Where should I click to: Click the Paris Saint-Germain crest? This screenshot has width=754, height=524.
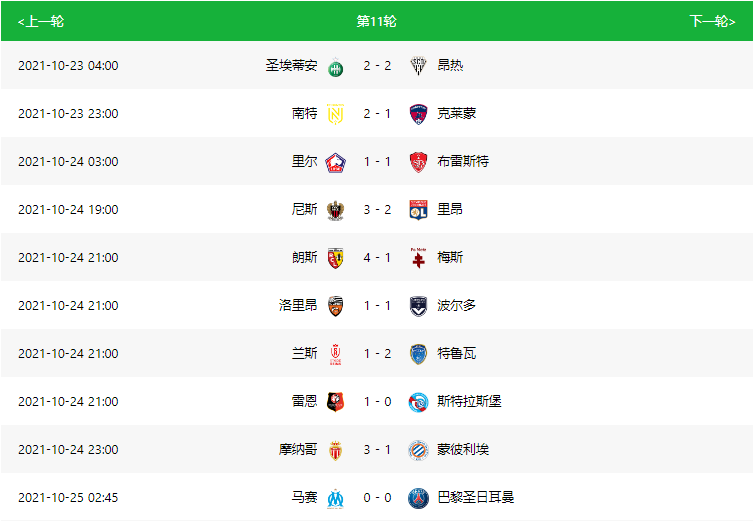418,498
